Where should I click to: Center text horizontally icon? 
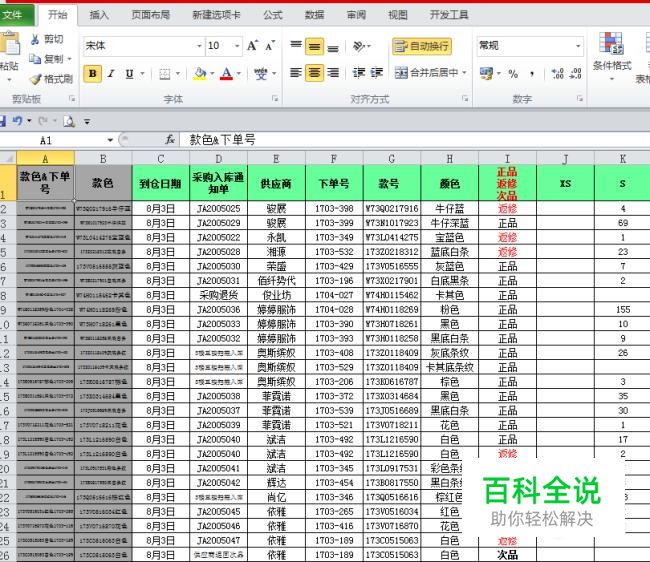tap(314, 73)
